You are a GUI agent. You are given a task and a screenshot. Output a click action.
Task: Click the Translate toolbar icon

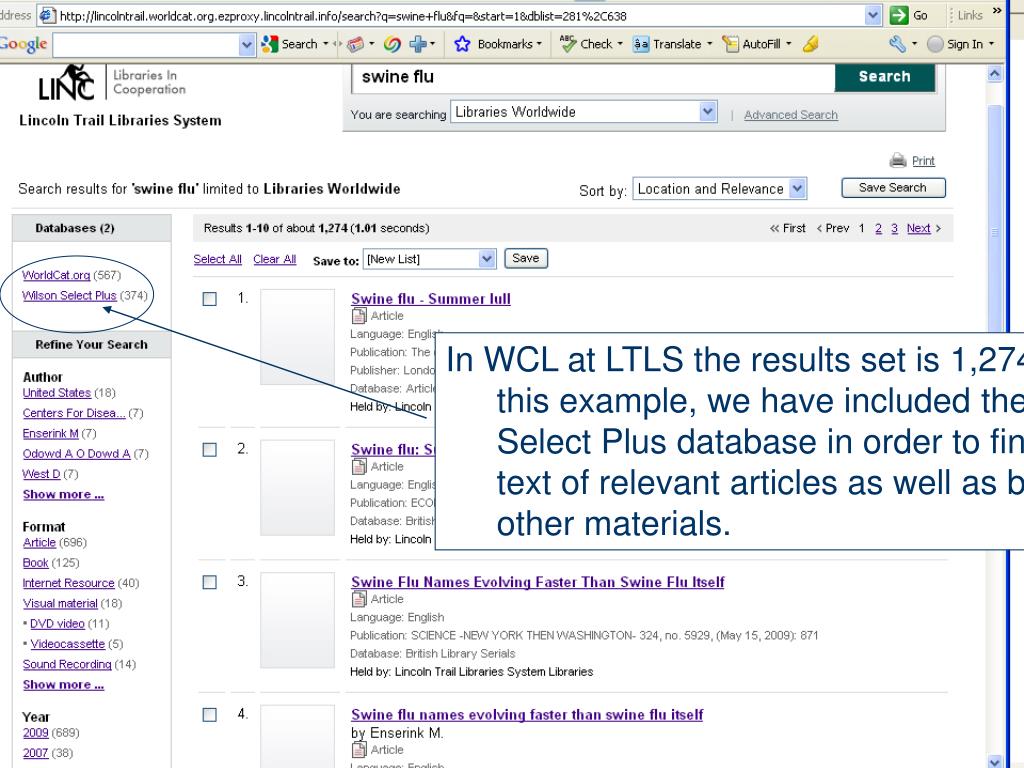click(x=641, y=44)
